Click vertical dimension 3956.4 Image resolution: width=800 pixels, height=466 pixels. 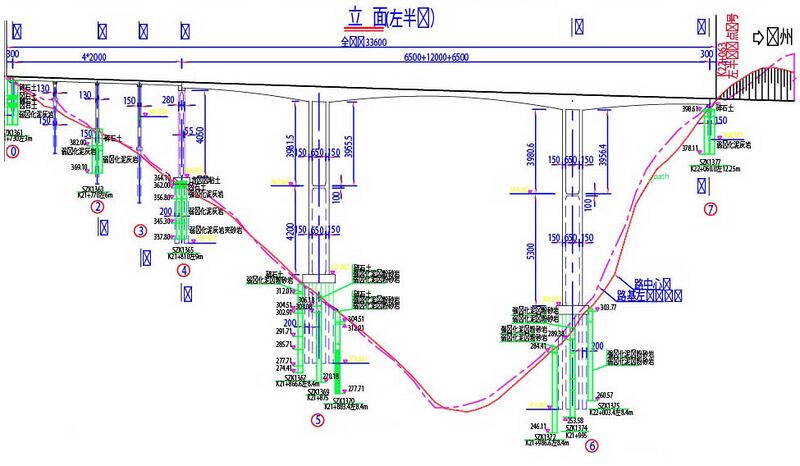(604, 154)
